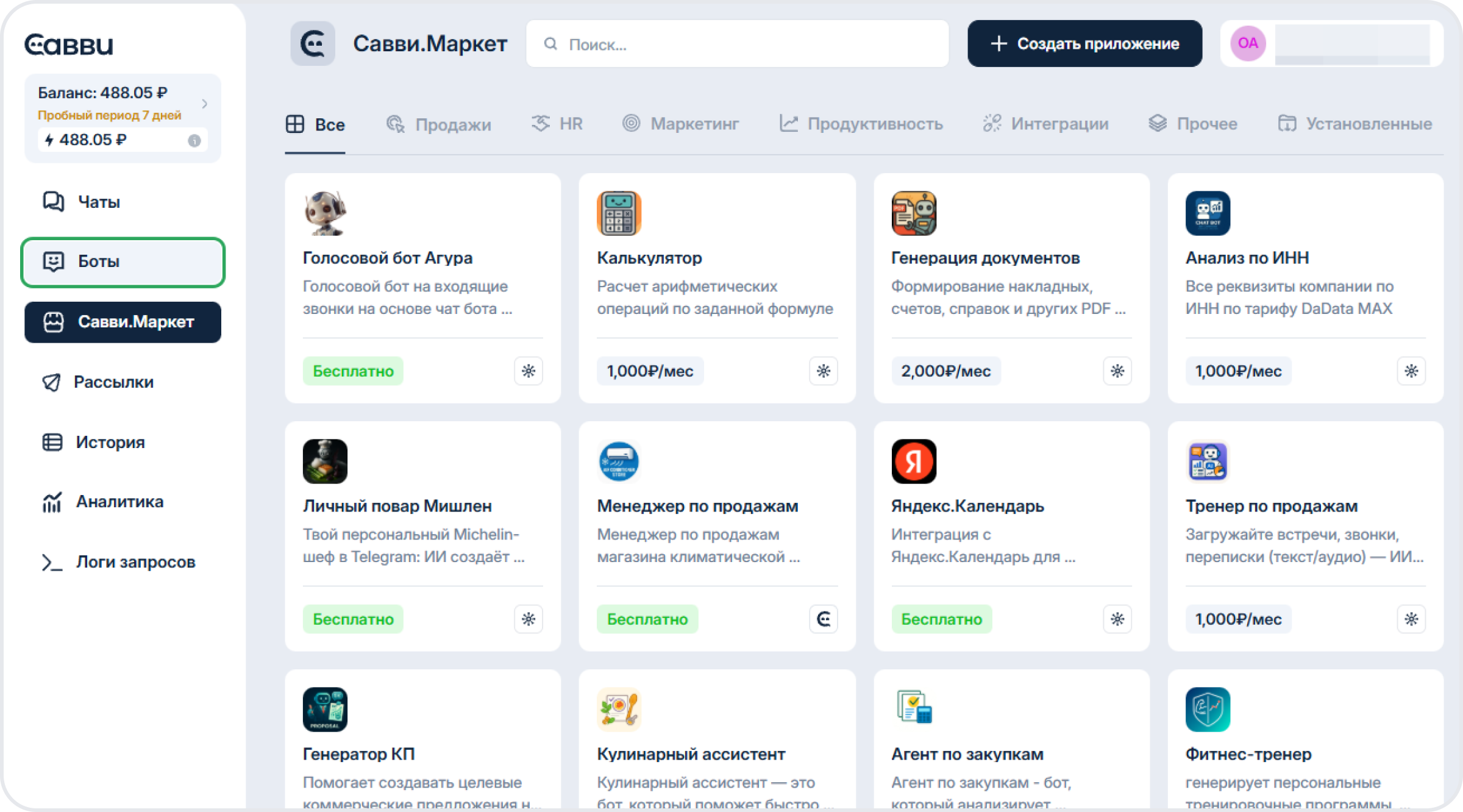Open Рассылки in the sidebar

[x=113, y=382]
